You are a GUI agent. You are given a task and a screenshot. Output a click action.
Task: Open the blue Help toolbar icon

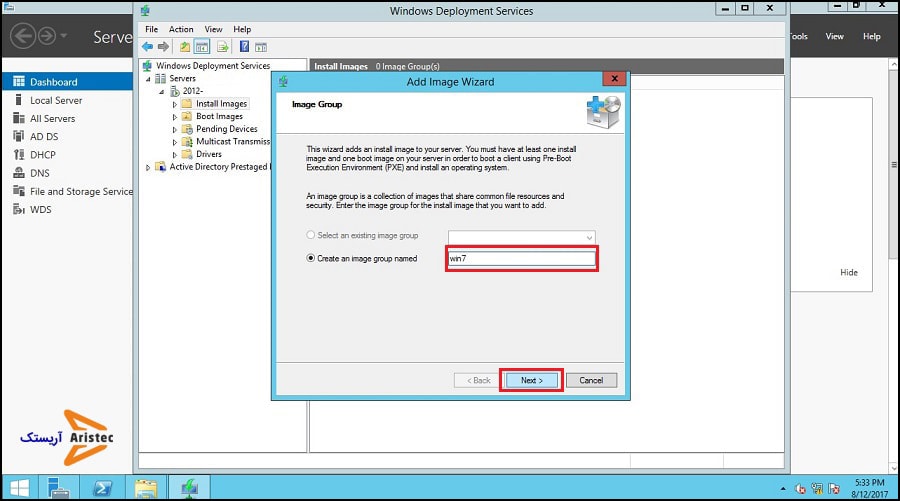click(243, 47)
